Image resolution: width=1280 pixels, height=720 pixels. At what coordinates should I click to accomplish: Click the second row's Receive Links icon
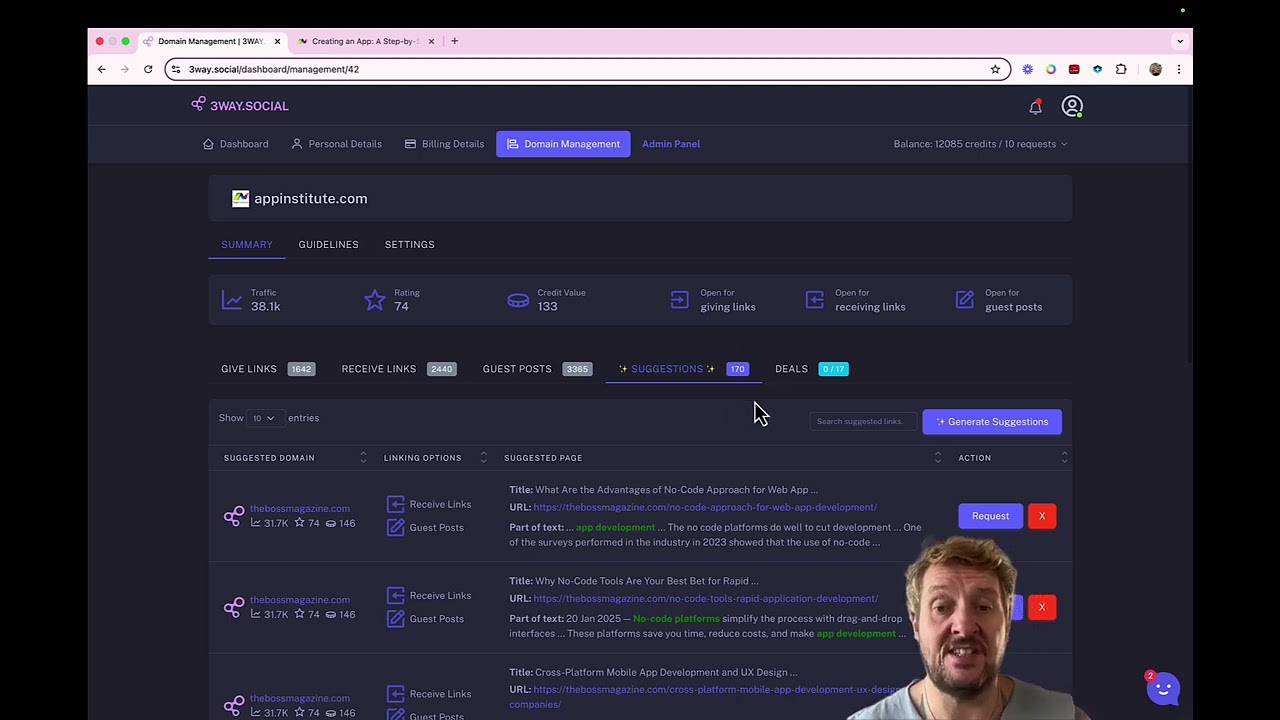click(x=395, y=595)
